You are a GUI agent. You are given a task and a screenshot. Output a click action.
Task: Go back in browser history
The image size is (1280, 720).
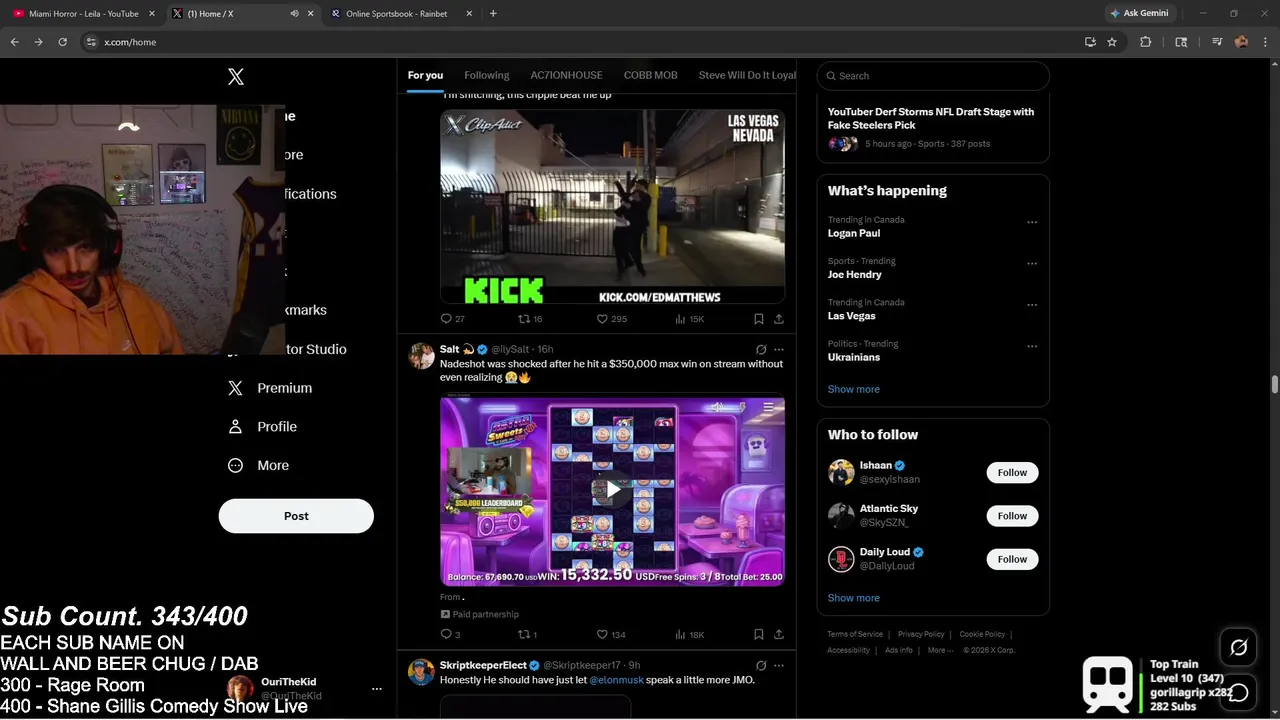click(14, 42)
